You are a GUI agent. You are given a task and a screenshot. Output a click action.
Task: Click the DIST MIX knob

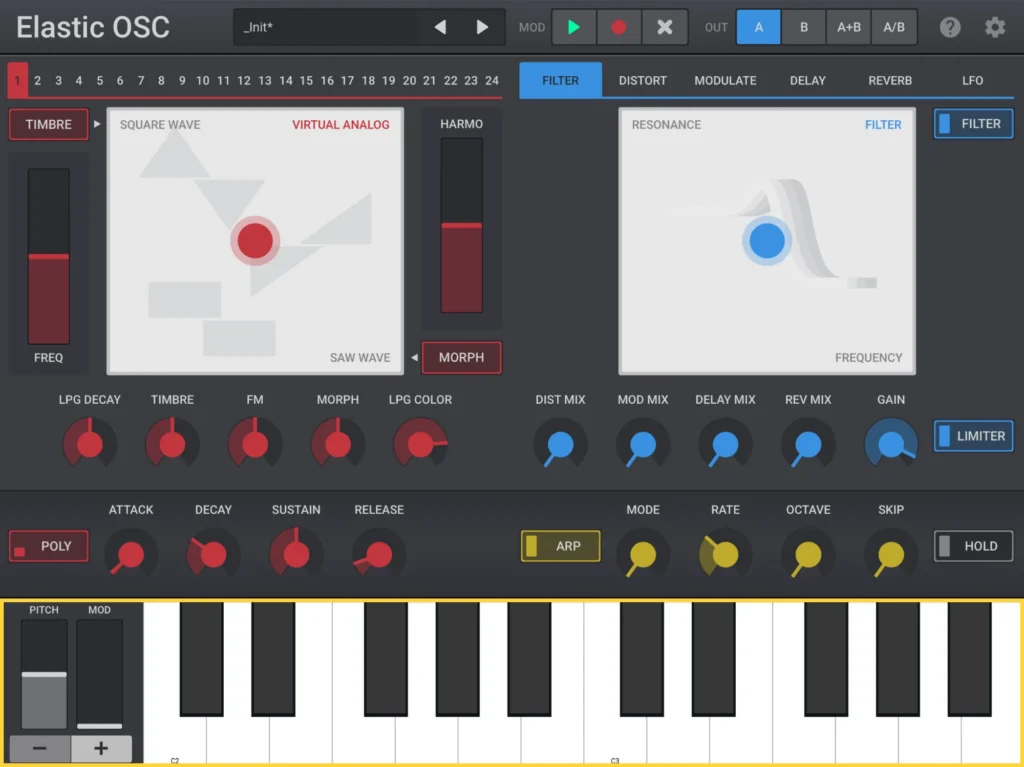click(560, 444)
